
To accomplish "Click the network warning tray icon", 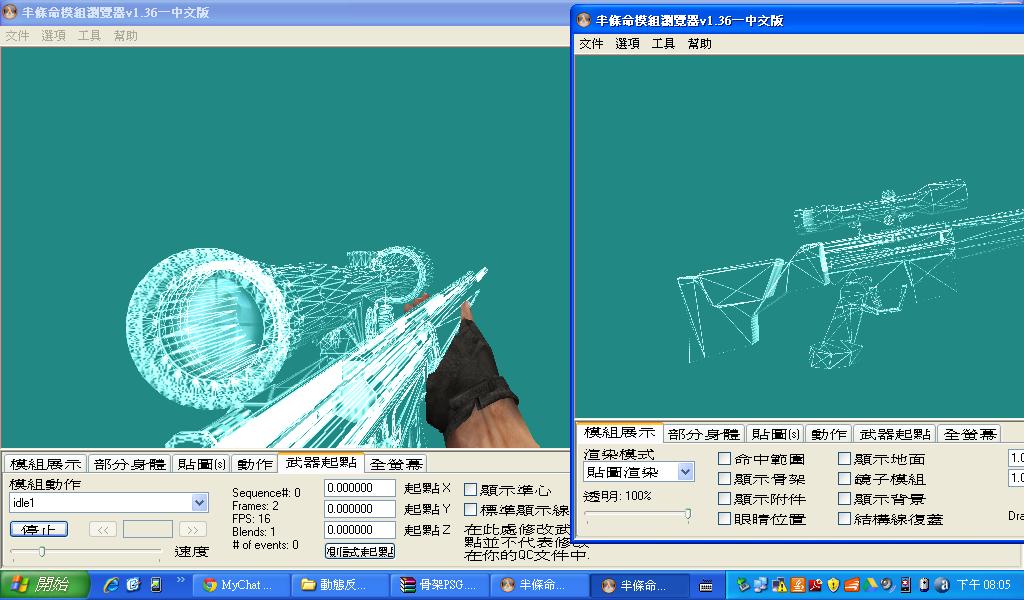I will click(x=779, y=585).
